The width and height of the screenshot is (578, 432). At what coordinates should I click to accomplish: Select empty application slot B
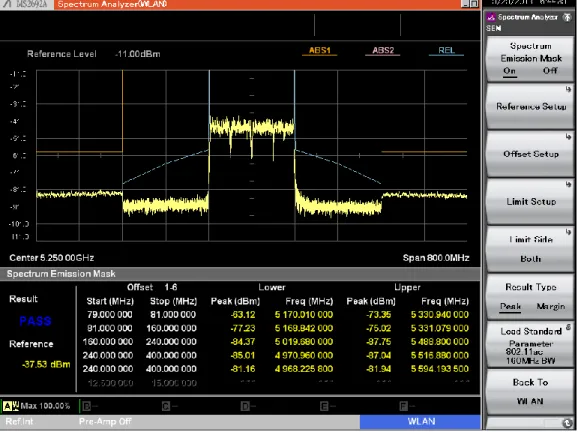tap(90, 406)
